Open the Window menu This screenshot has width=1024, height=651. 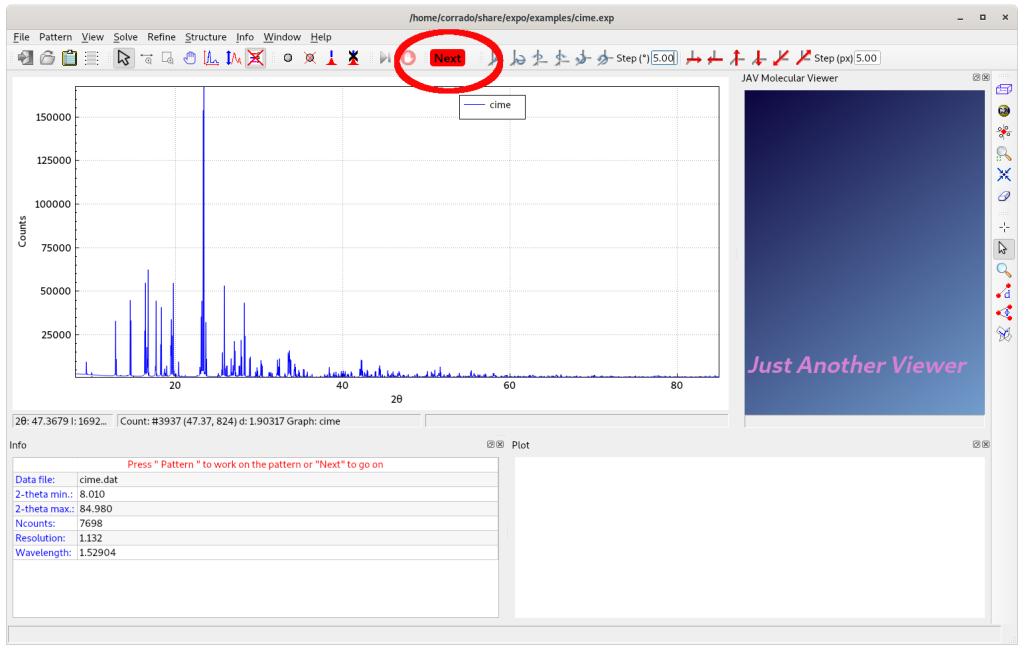[282, 37]
